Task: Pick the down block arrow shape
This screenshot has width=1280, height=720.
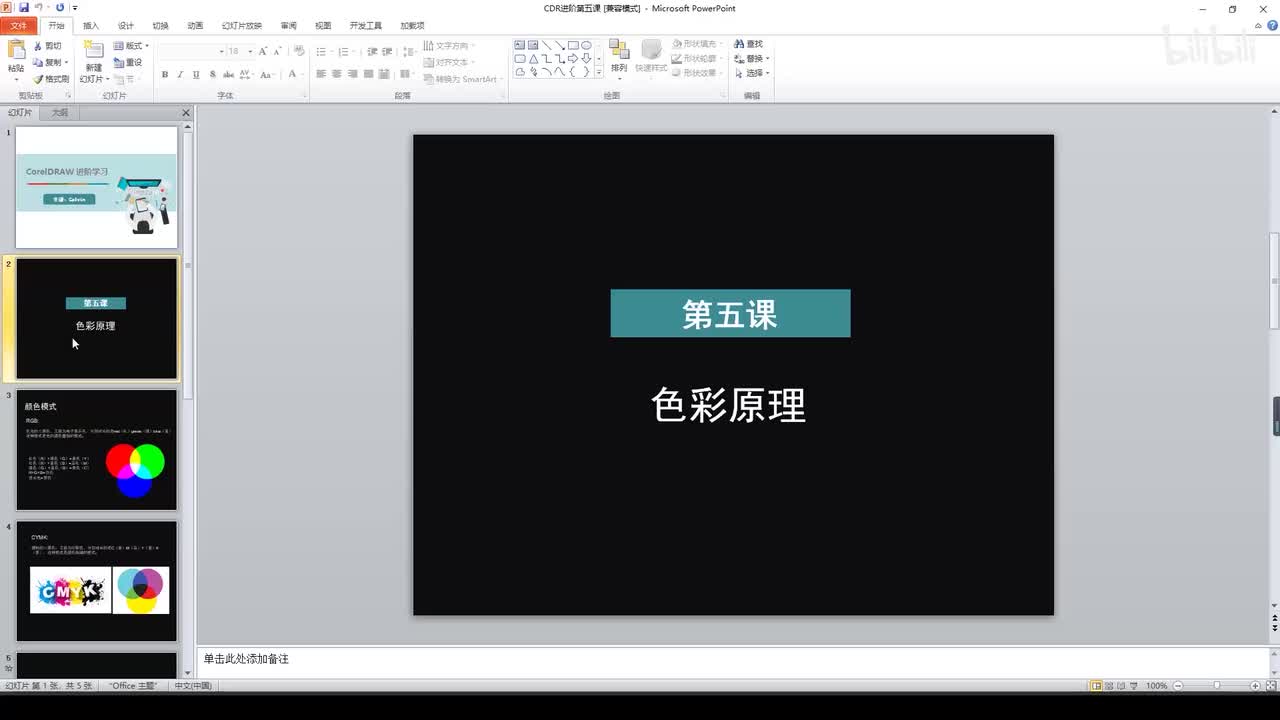Action: [x=586, y=58]
